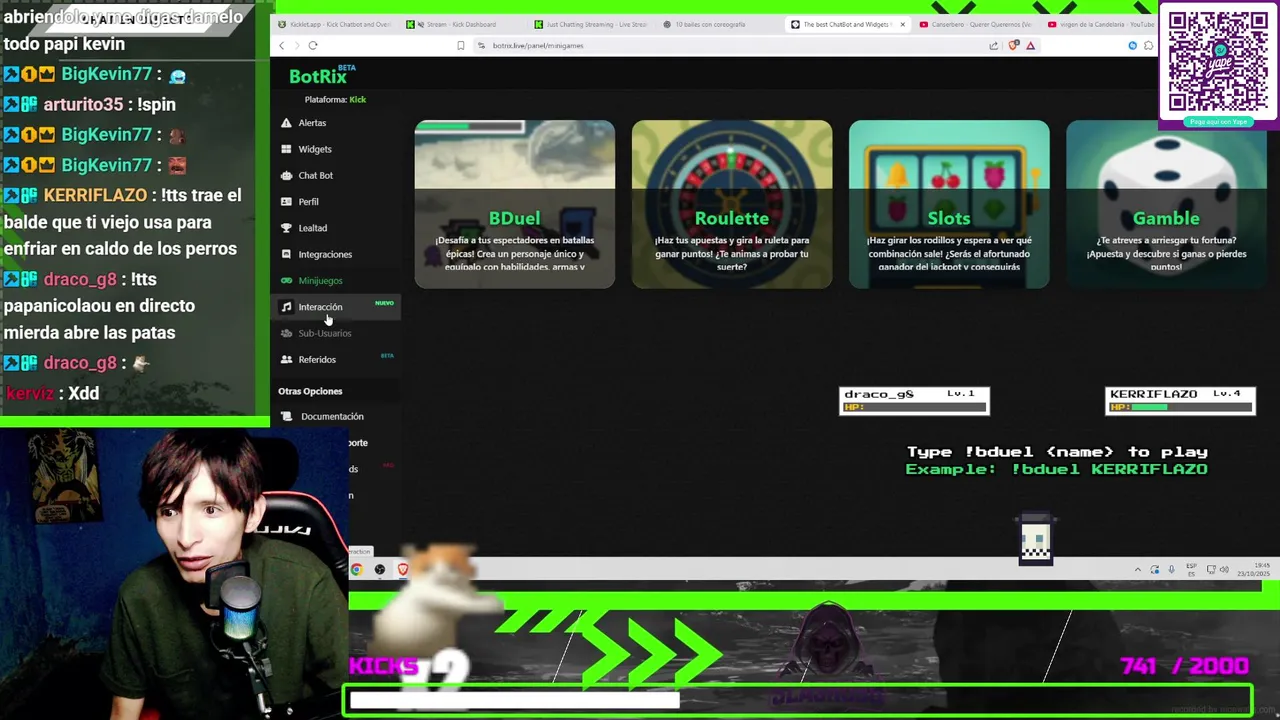This screenshot has width=1280, height=720.
Task: Open the Slots minigame card
Action: (949, 204)
